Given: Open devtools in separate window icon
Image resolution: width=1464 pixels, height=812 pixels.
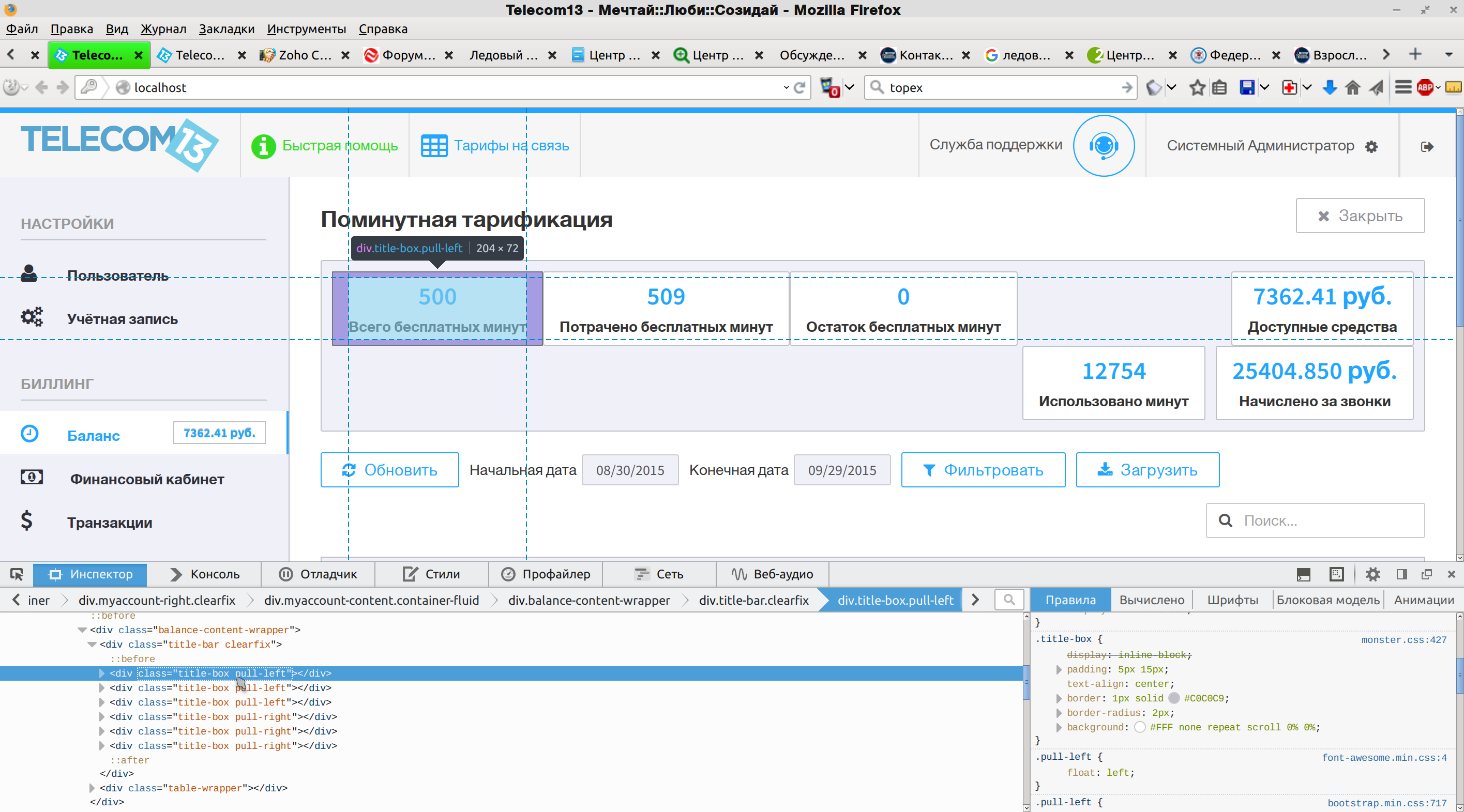Looking at the screenshot, I should pyautogui.click(x=1426, y=574).
